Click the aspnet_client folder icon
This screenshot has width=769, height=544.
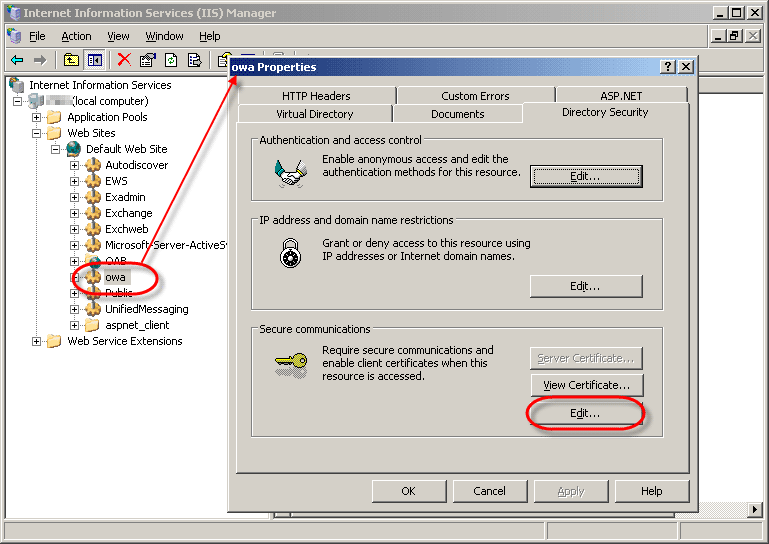tap(92, 325)
